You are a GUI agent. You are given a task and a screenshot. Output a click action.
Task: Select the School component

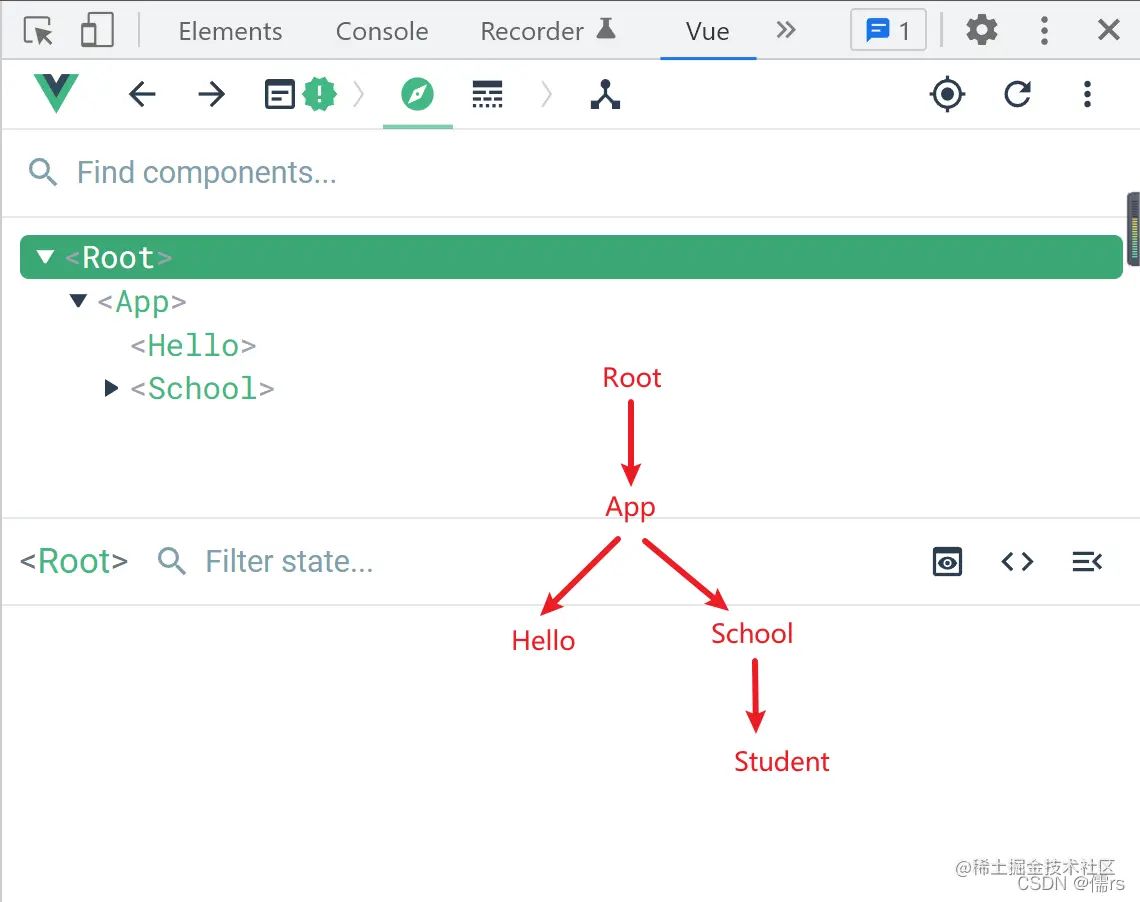point(202,389)
